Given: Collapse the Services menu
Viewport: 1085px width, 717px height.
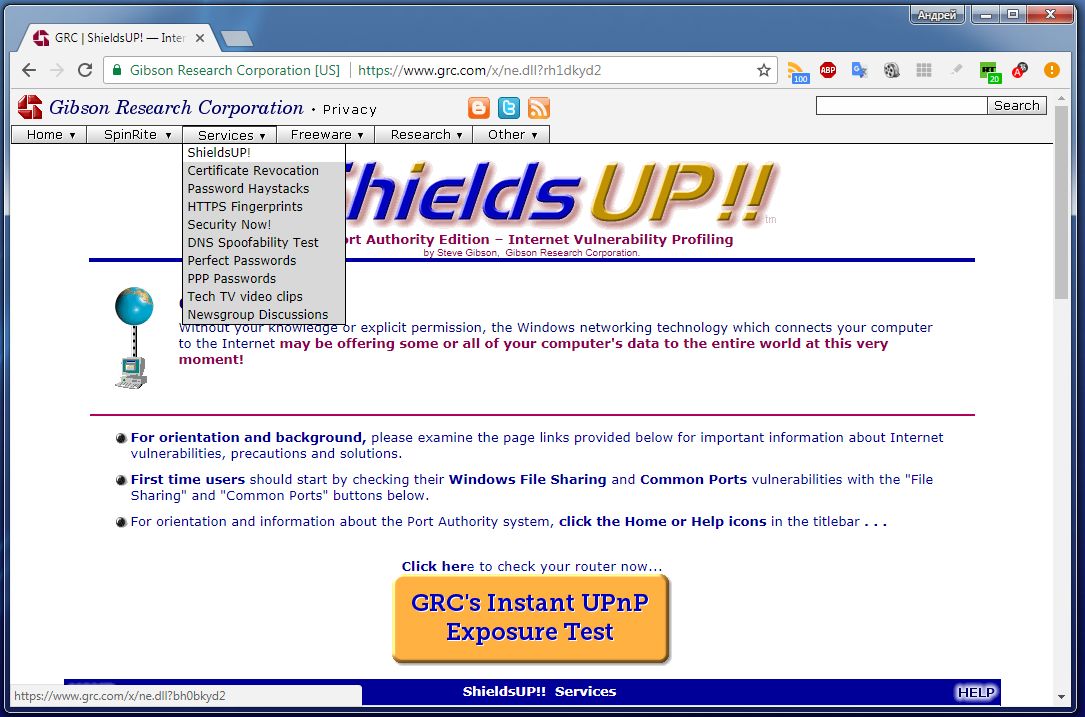Looking at the screenshot, I should click(x=230, y=134).
